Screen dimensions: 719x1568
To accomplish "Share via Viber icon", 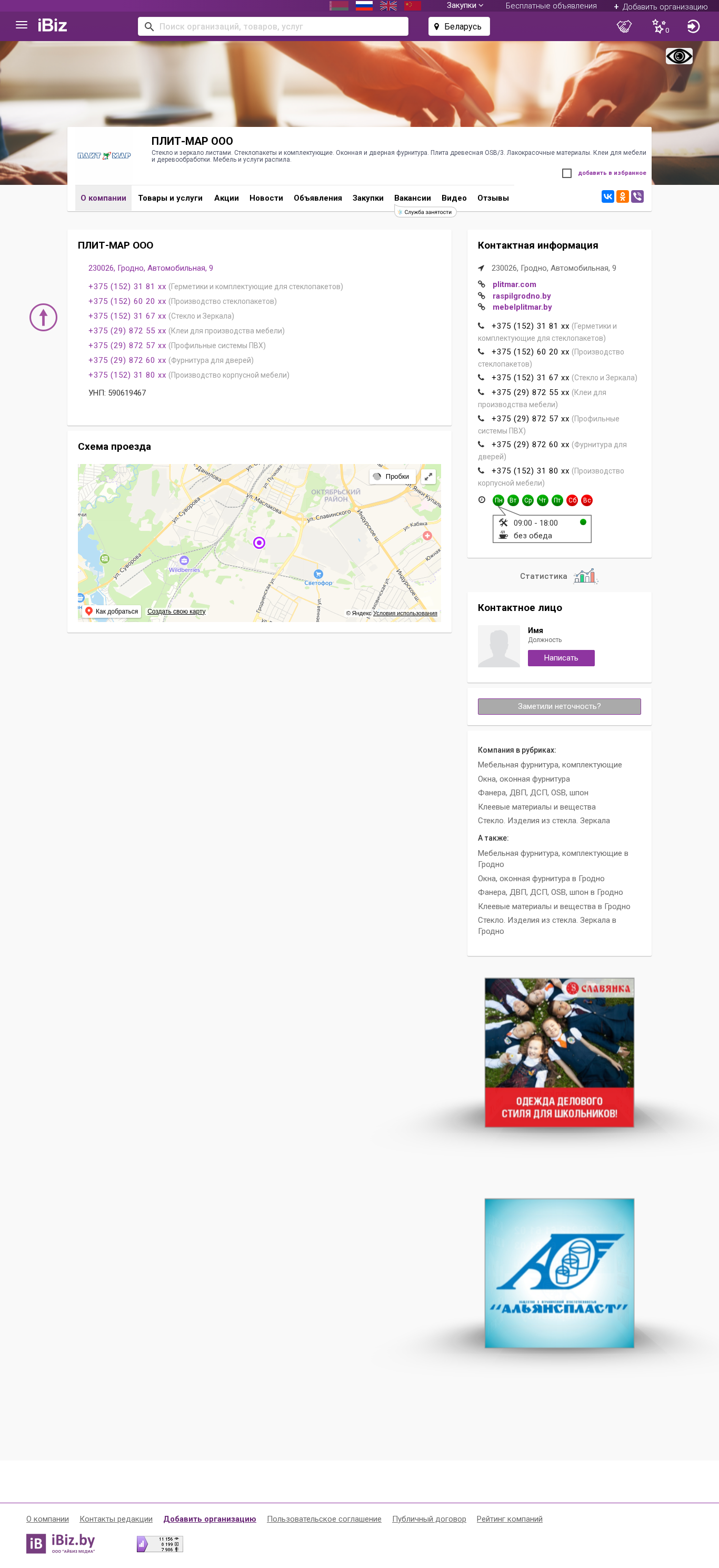I will coord(637,196).
